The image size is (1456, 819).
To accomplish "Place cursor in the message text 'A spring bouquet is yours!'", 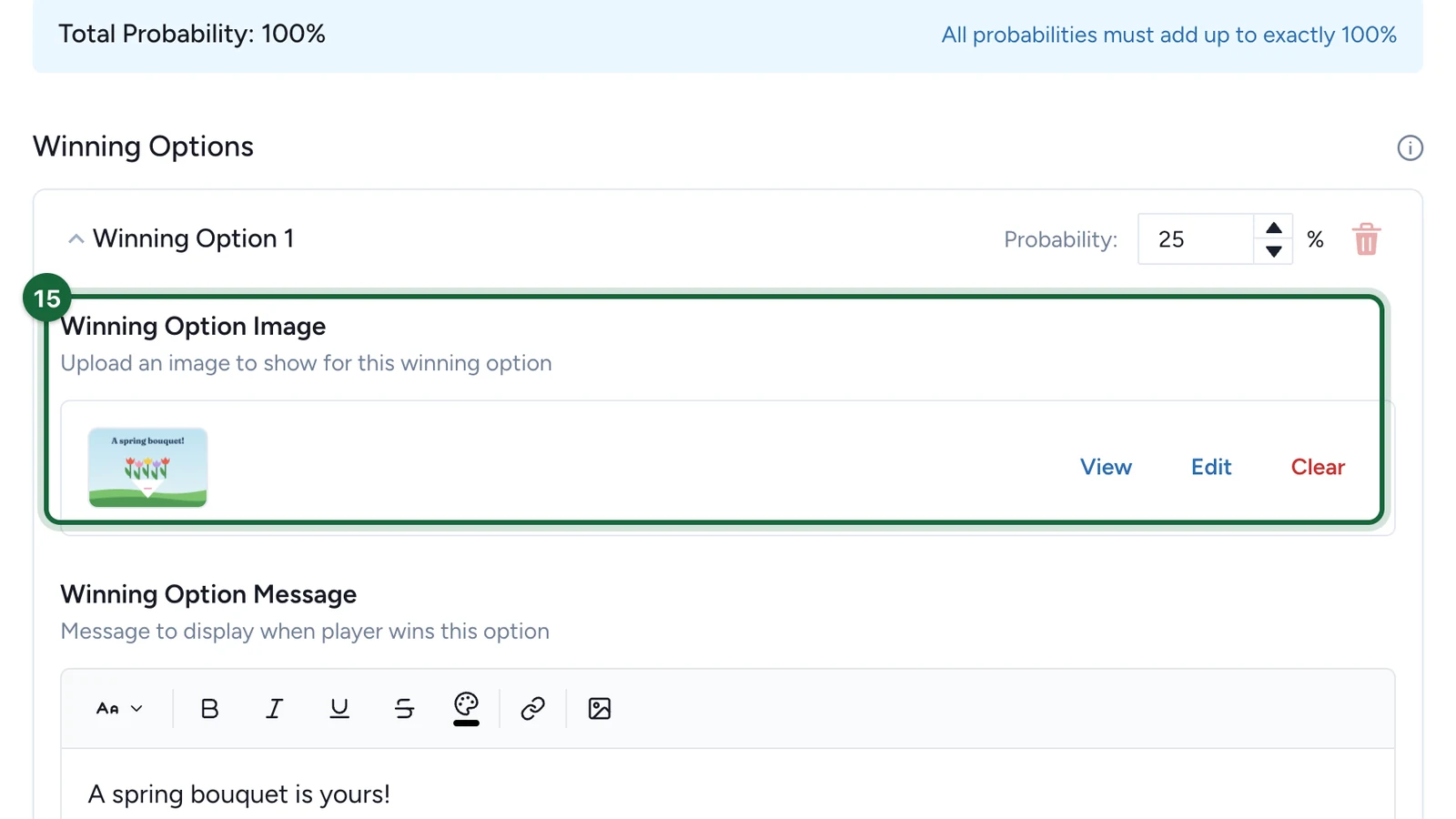I will [239, 794].
